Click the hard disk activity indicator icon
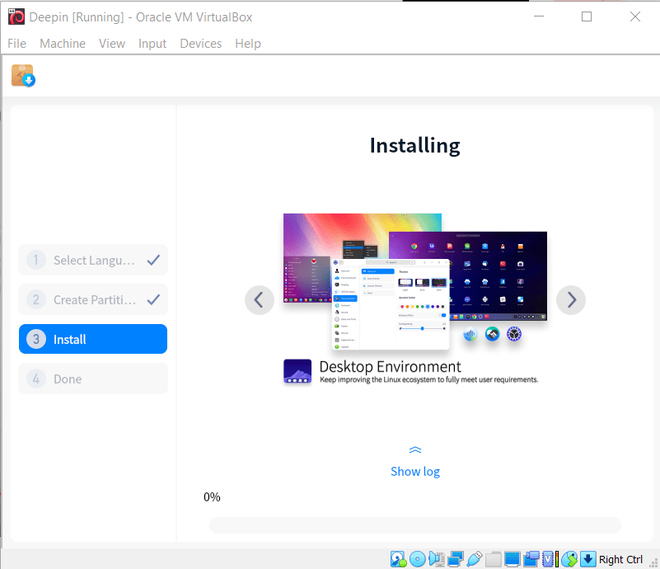 pyautogui.click(x=398, y=559)
